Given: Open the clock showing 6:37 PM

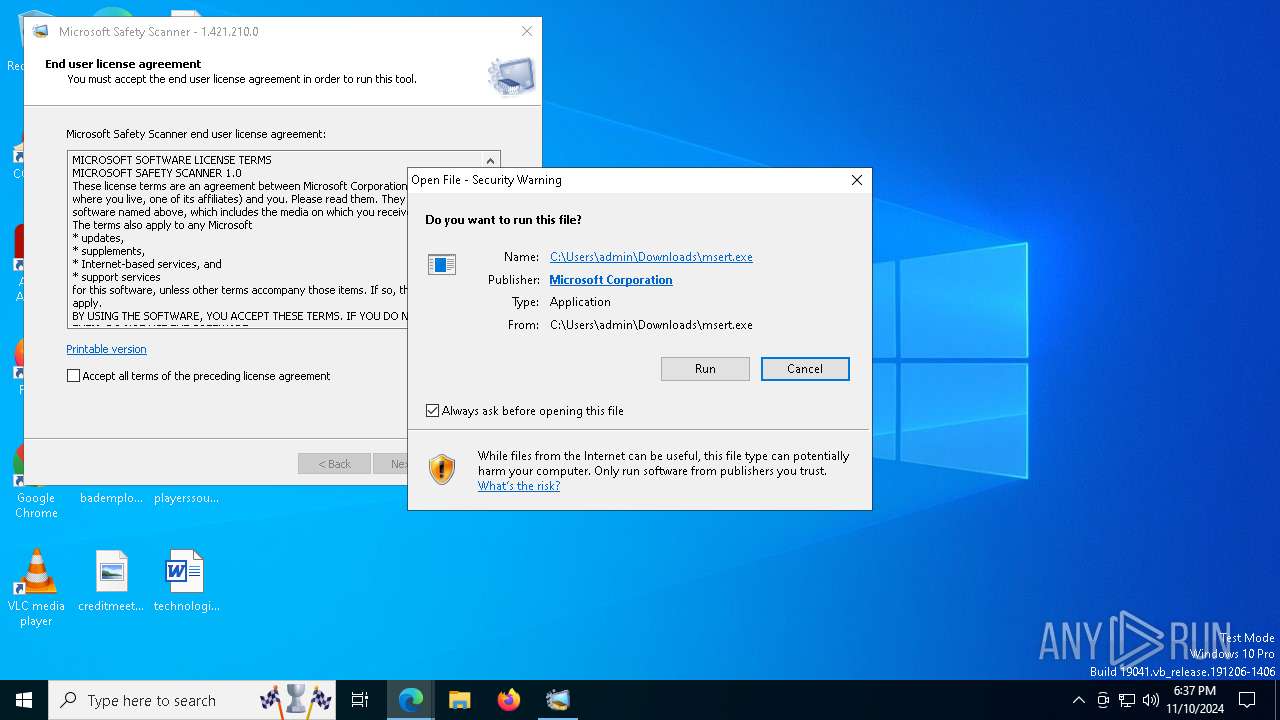Looking at the screenshot, I should 1195,700.
